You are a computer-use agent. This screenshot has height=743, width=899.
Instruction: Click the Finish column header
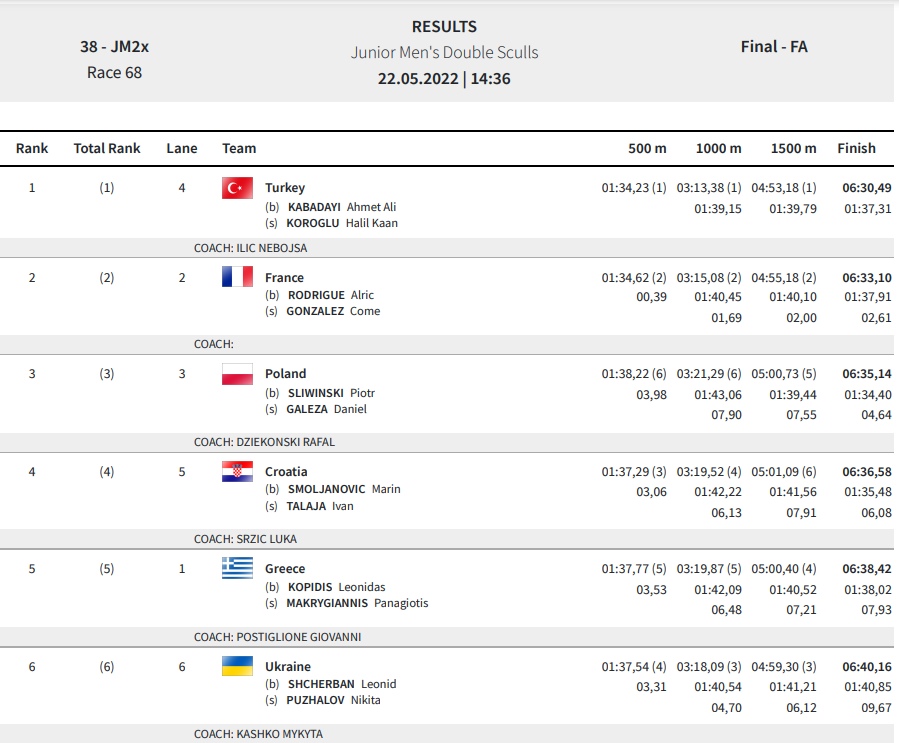click(857, 148)
